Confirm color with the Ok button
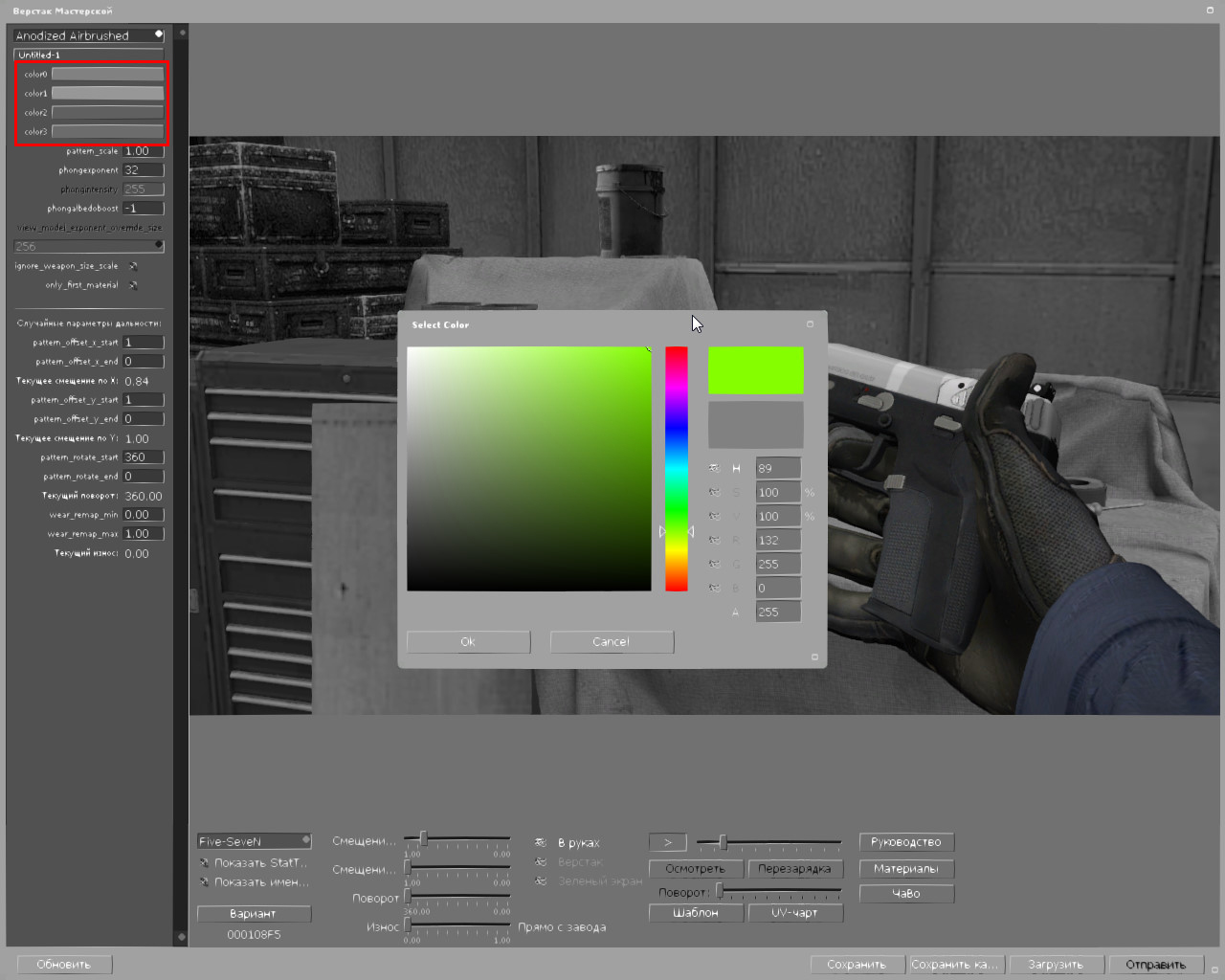 pos(469,641)
